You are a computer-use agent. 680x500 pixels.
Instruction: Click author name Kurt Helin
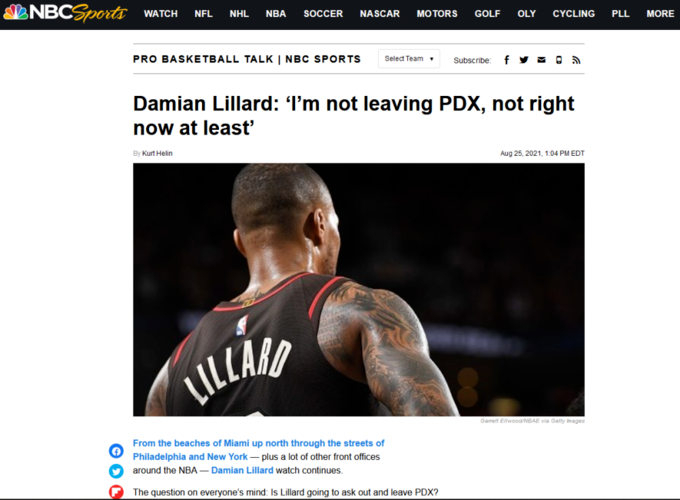coord(157,154)
